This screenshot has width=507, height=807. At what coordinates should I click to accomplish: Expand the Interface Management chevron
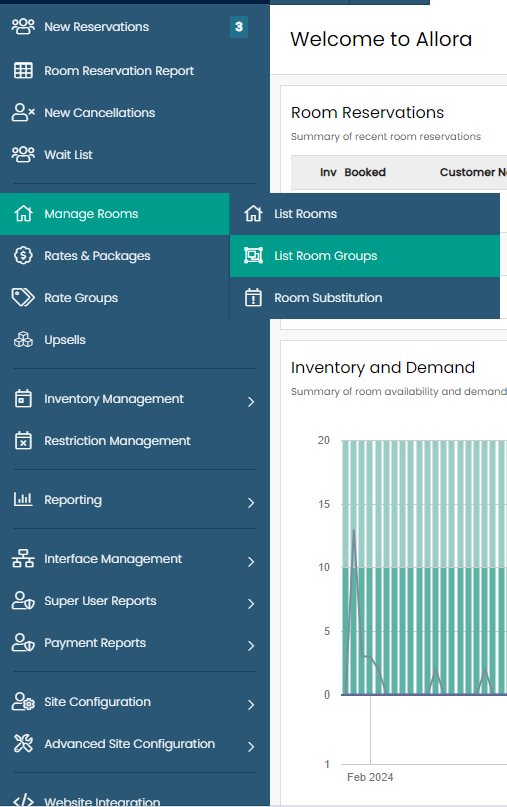point(251,562)
